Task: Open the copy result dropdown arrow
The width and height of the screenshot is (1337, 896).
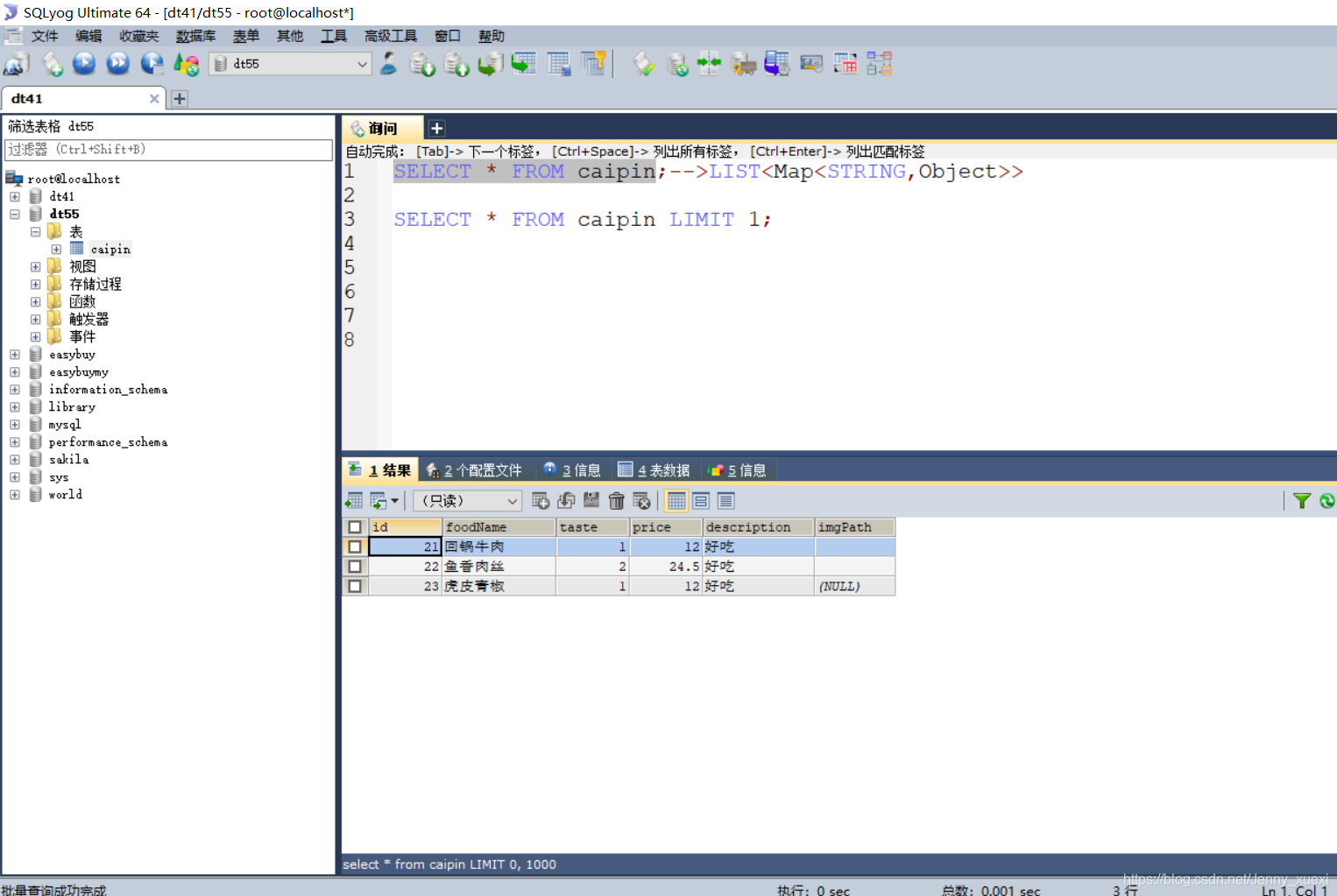Action: [x=395, y=500]
